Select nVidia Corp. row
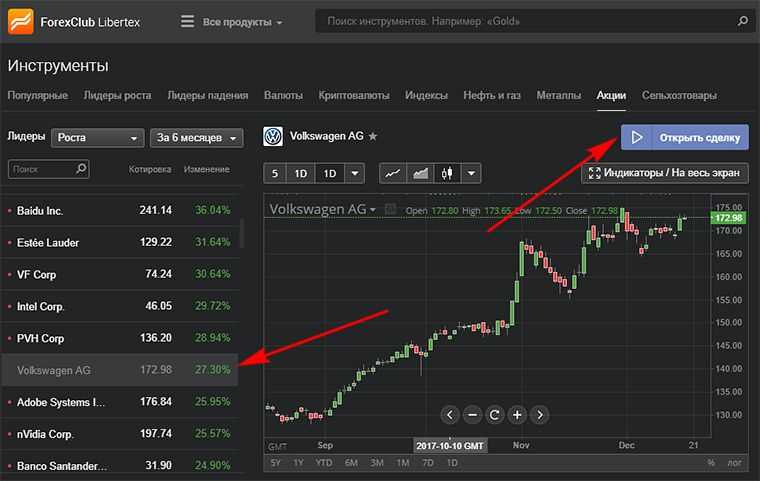Screen dimensions: 760x481 (x=120, y=434)
